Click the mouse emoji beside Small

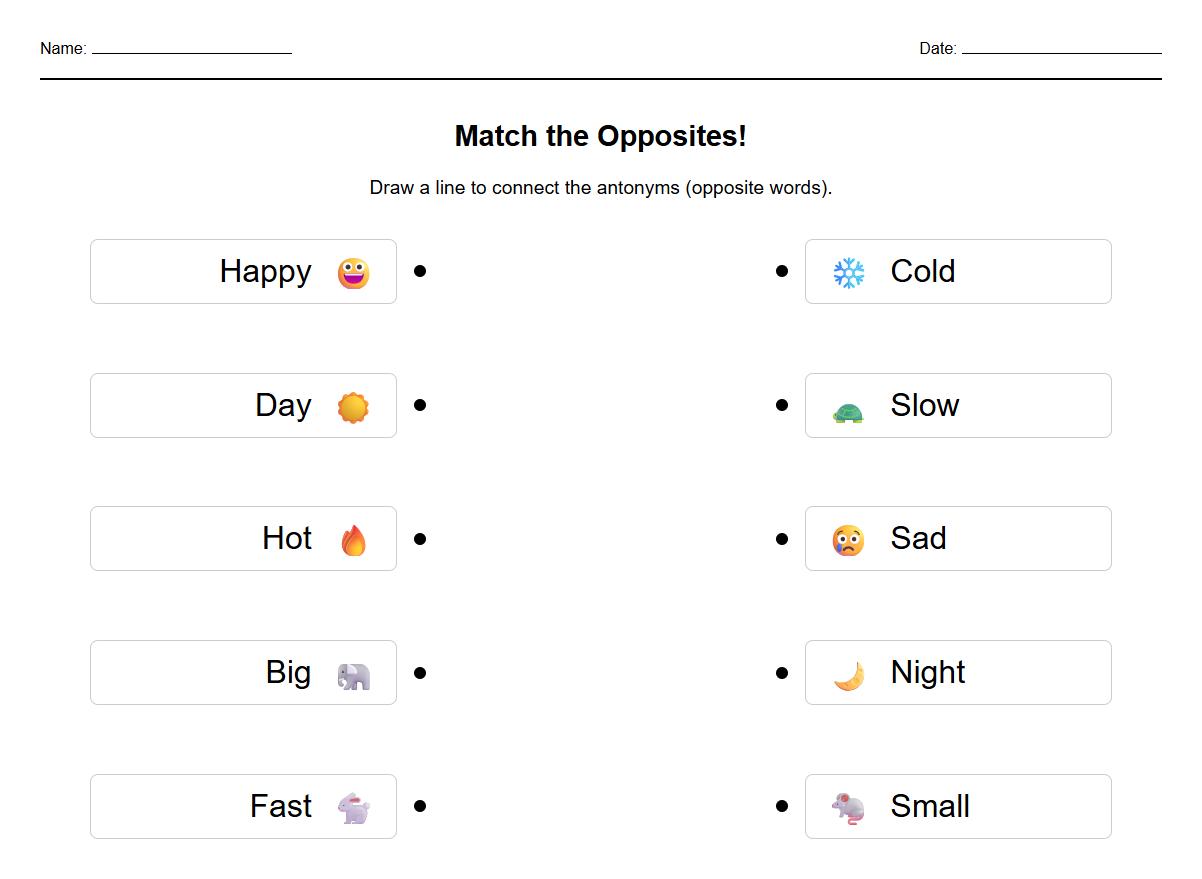pos(848,808)
